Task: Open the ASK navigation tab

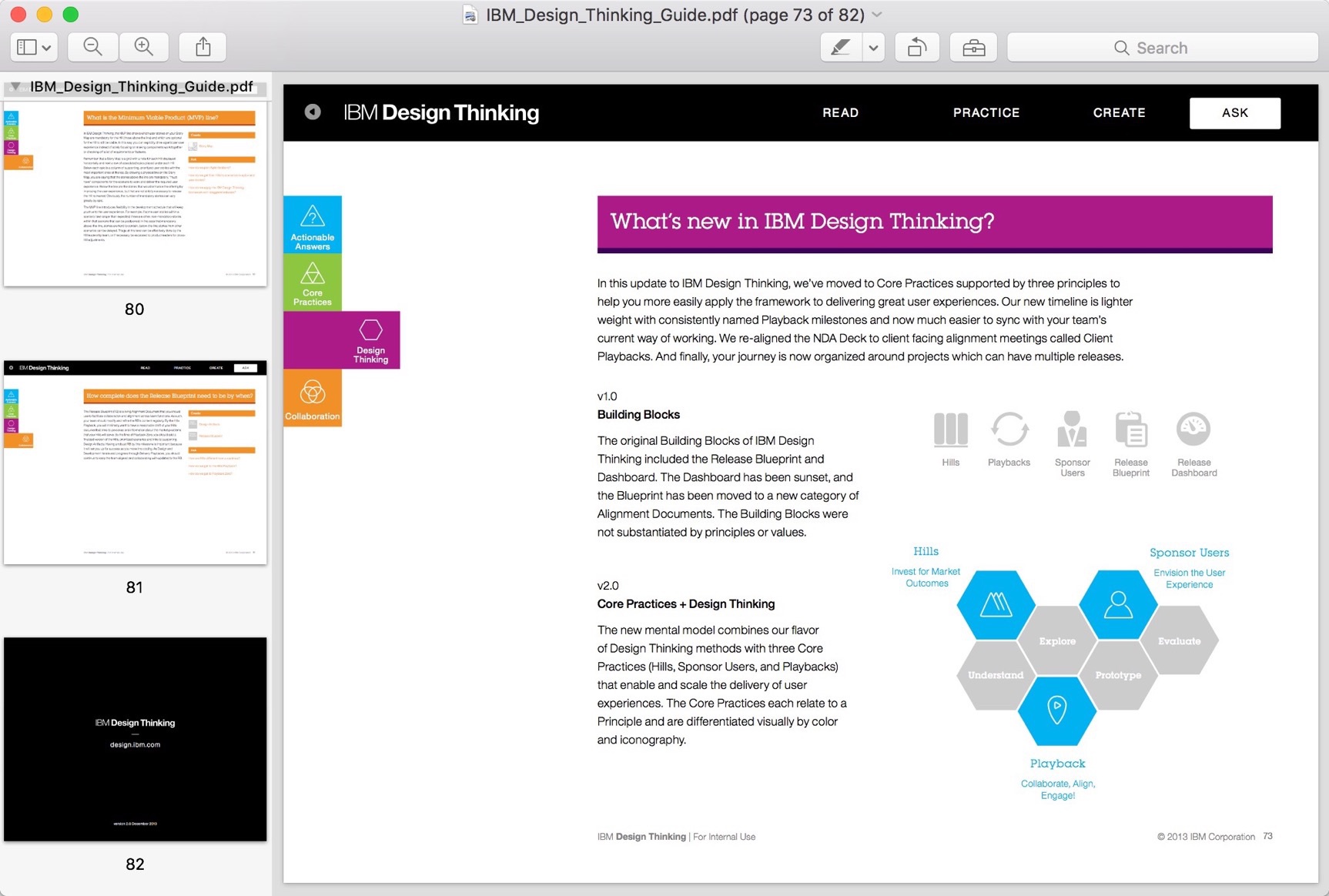Action: (1235, 113)
